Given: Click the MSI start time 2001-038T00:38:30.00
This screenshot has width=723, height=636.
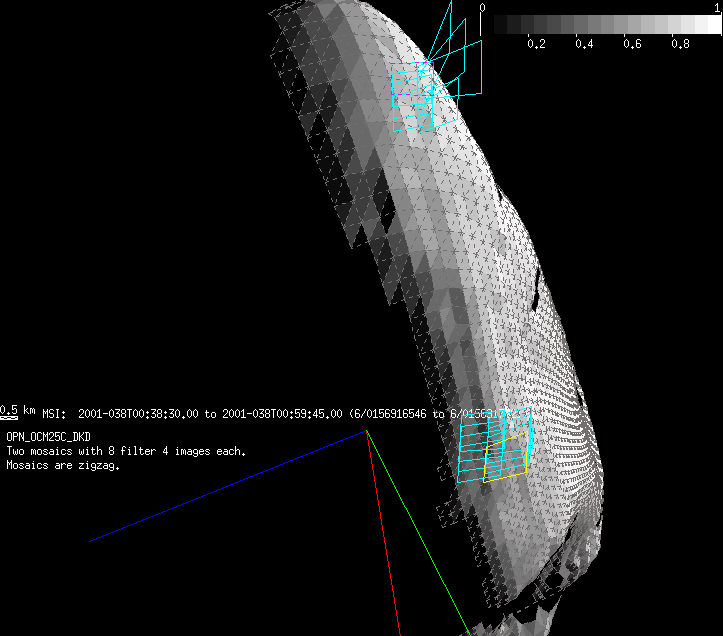Looking at the screenshot, I should (139, 413).
